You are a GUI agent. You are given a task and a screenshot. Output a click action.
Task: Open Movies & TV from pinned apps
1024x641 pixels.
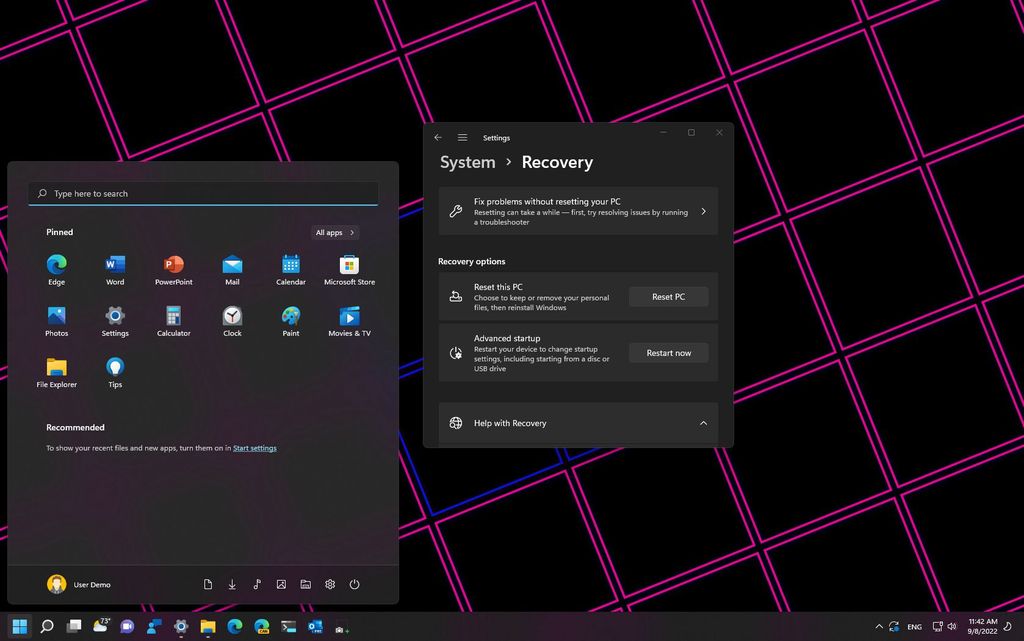click(x=348, y=318)
